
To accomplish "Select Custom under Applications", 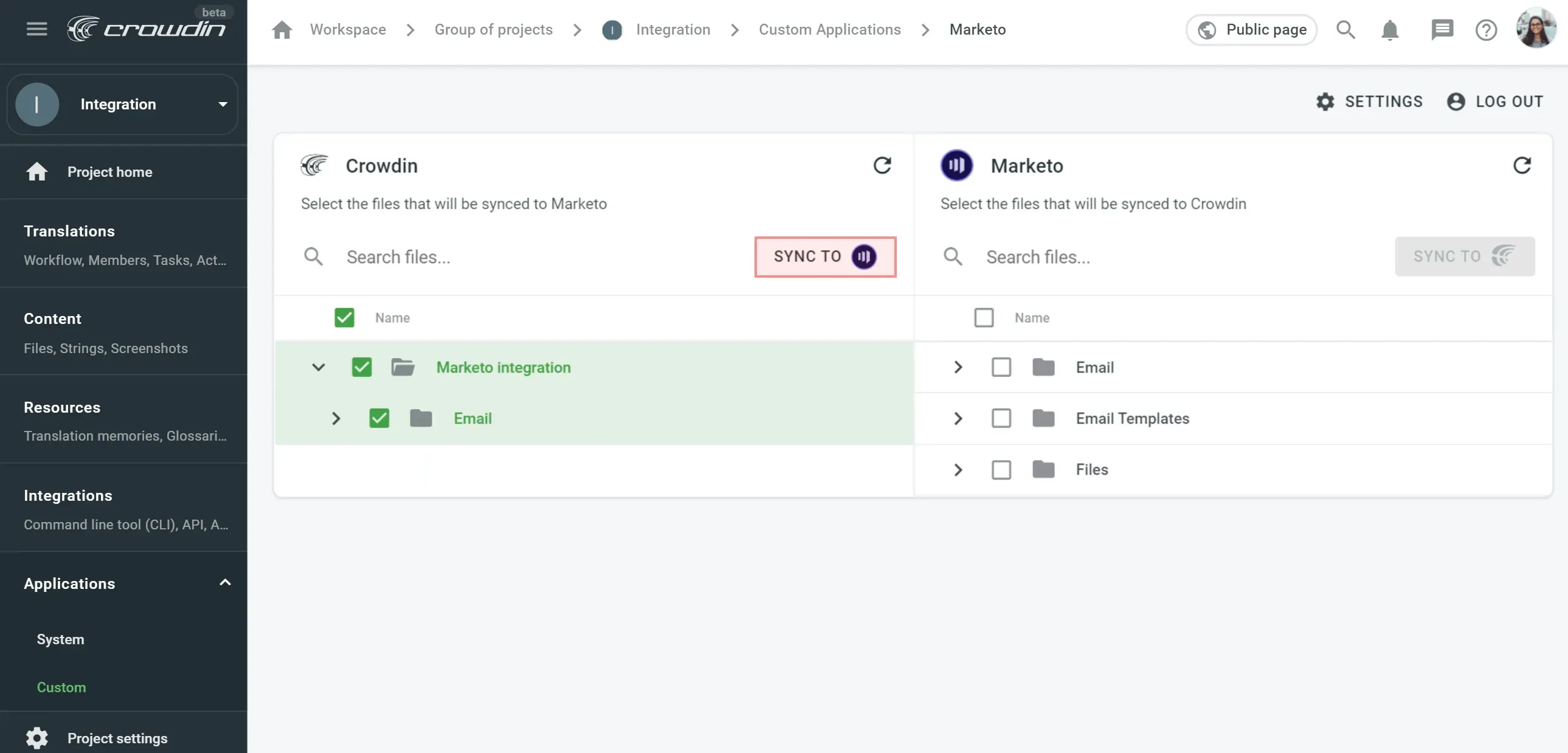I will pyautogui.click(x=61, y=687).
